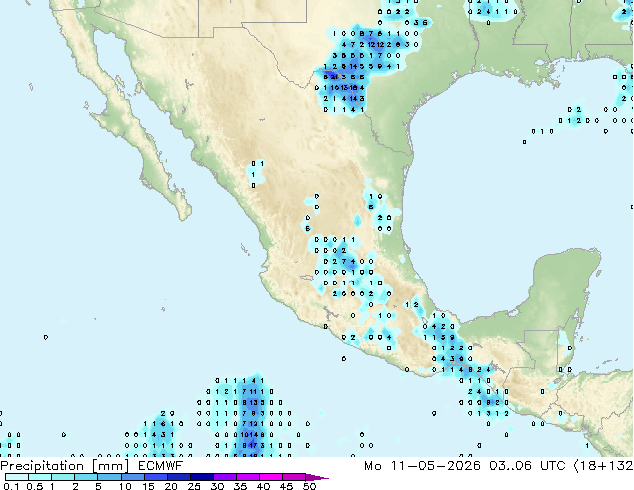Click the legend value '35'
The width and height of the screenshot is (634, 490).
tap(240, 486)
